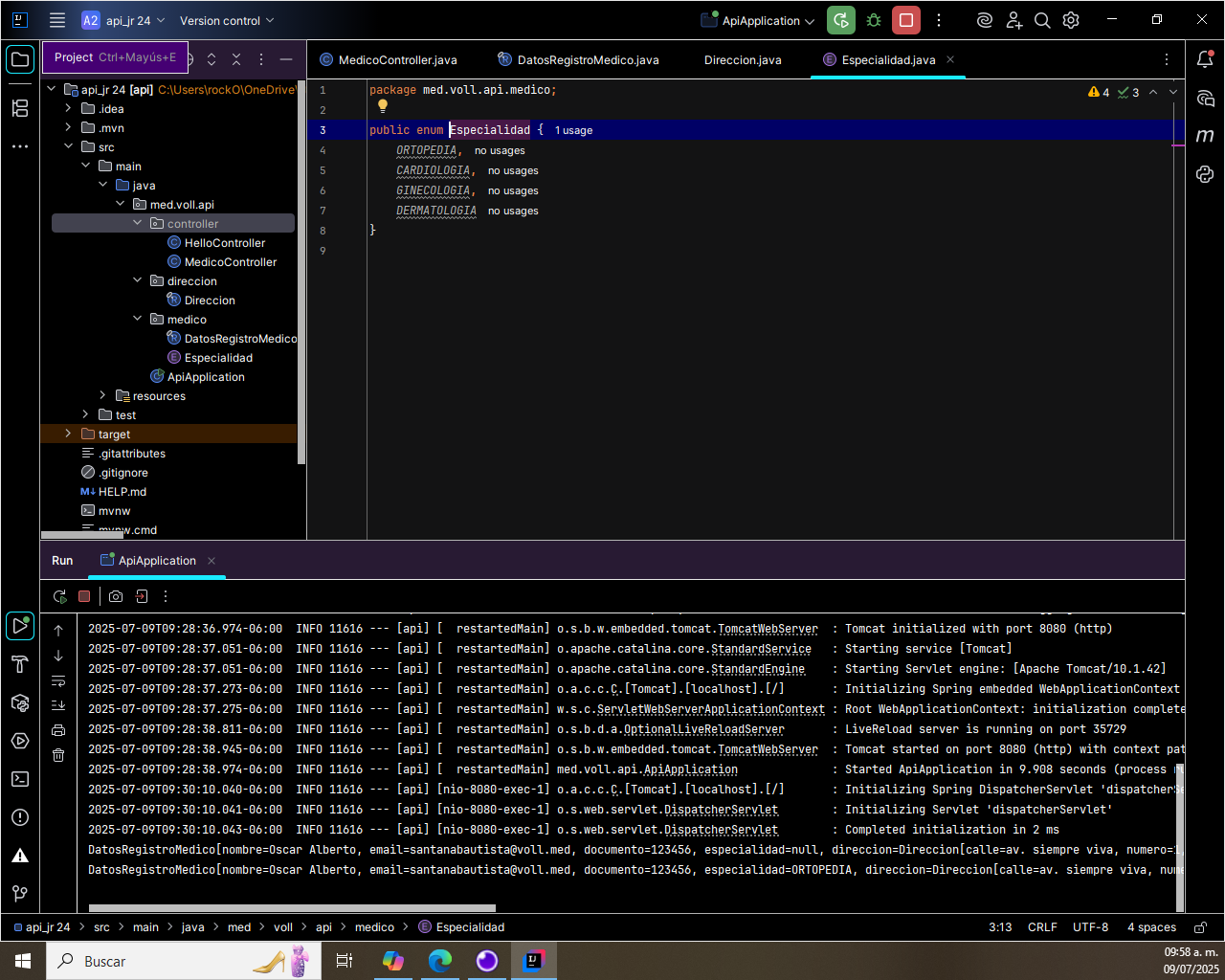This screenshot has height=980, width=1225.
Task: Open the Structure tool window
Action: click(x=20, y=108)
